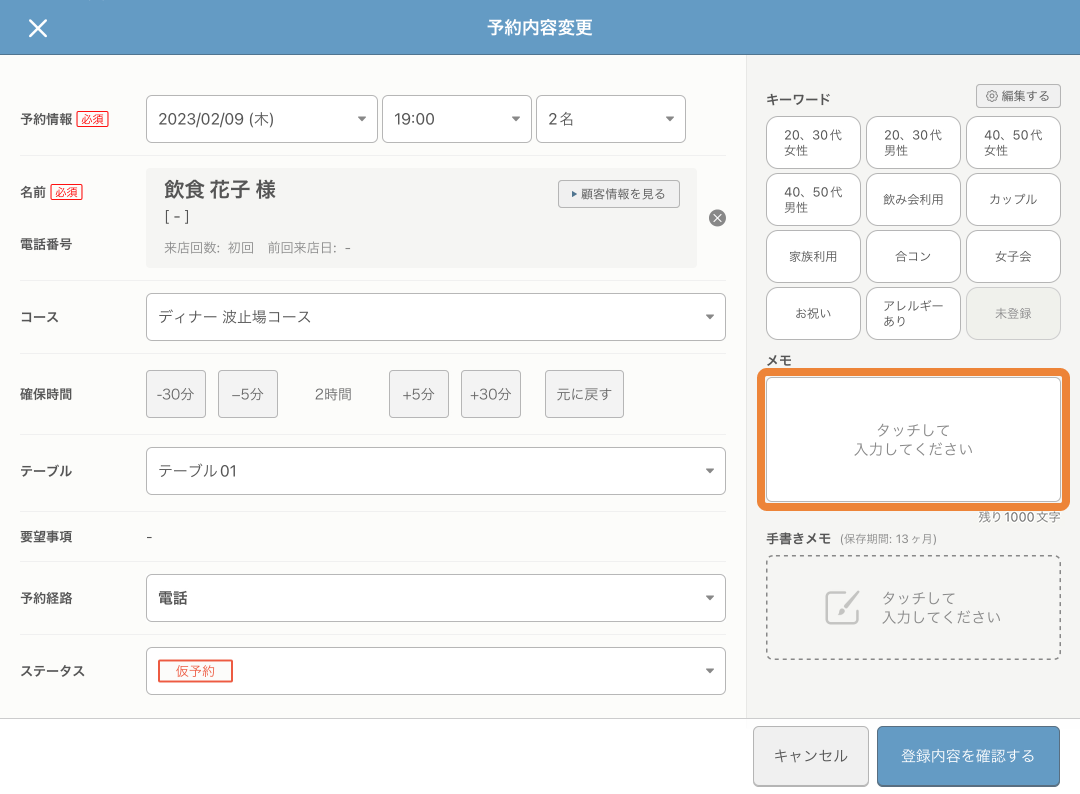Open the テーブル 01 table dropdown
The width and height of the screenshot is (1080, 794).
[435, 471]
